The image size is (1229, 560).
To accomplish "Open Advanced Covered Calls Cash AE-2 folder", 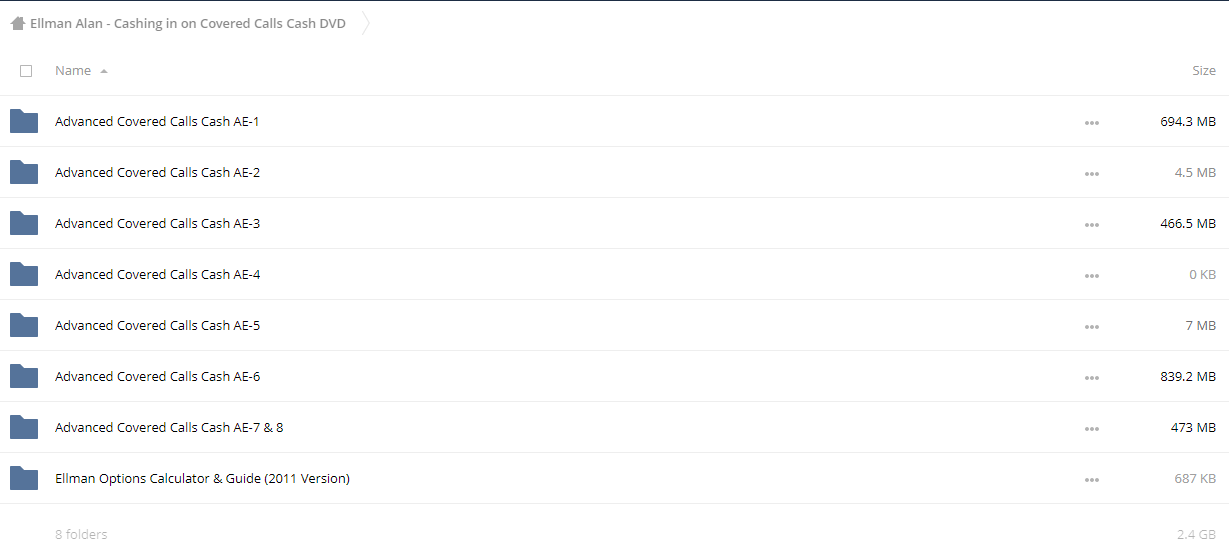I will tap(157, 172).
